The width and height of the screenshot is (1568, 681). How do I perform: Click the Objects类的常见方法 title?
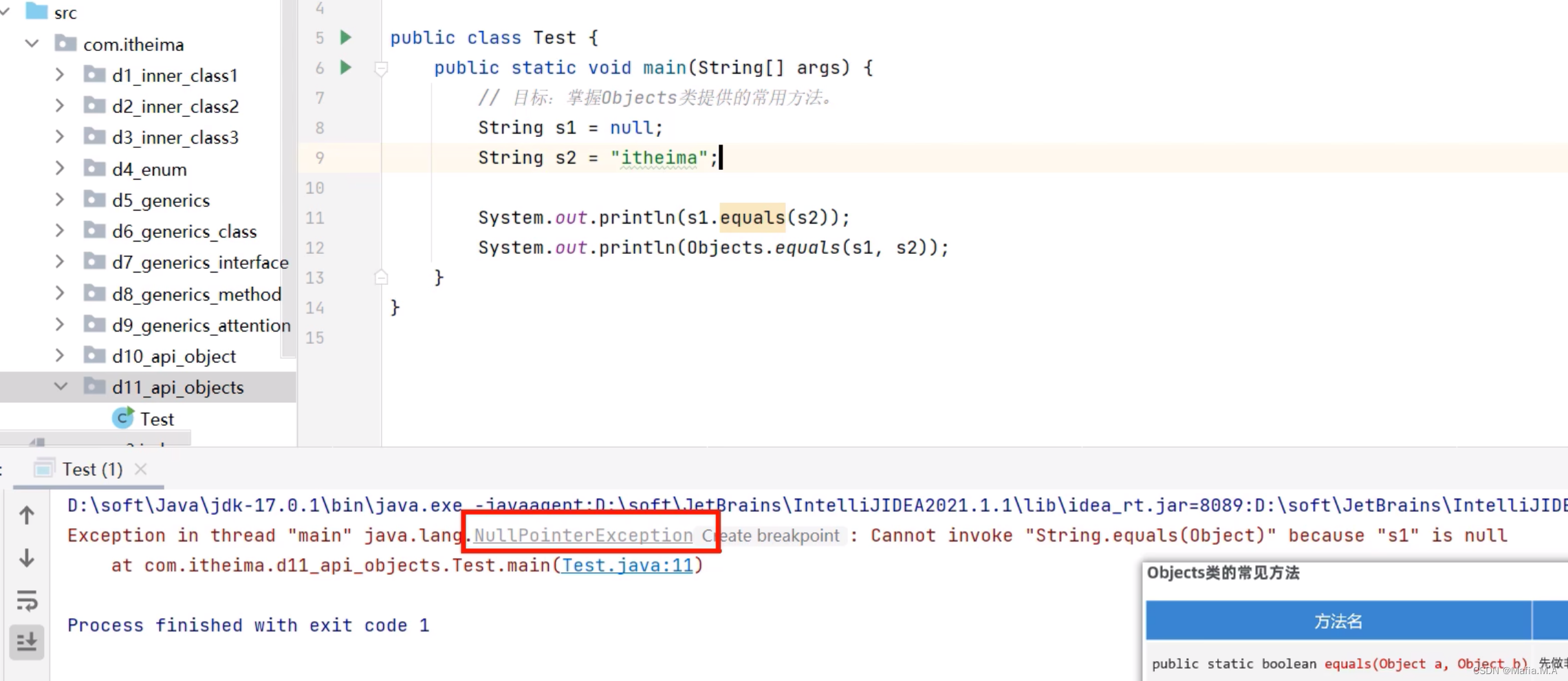(1223, 573)
